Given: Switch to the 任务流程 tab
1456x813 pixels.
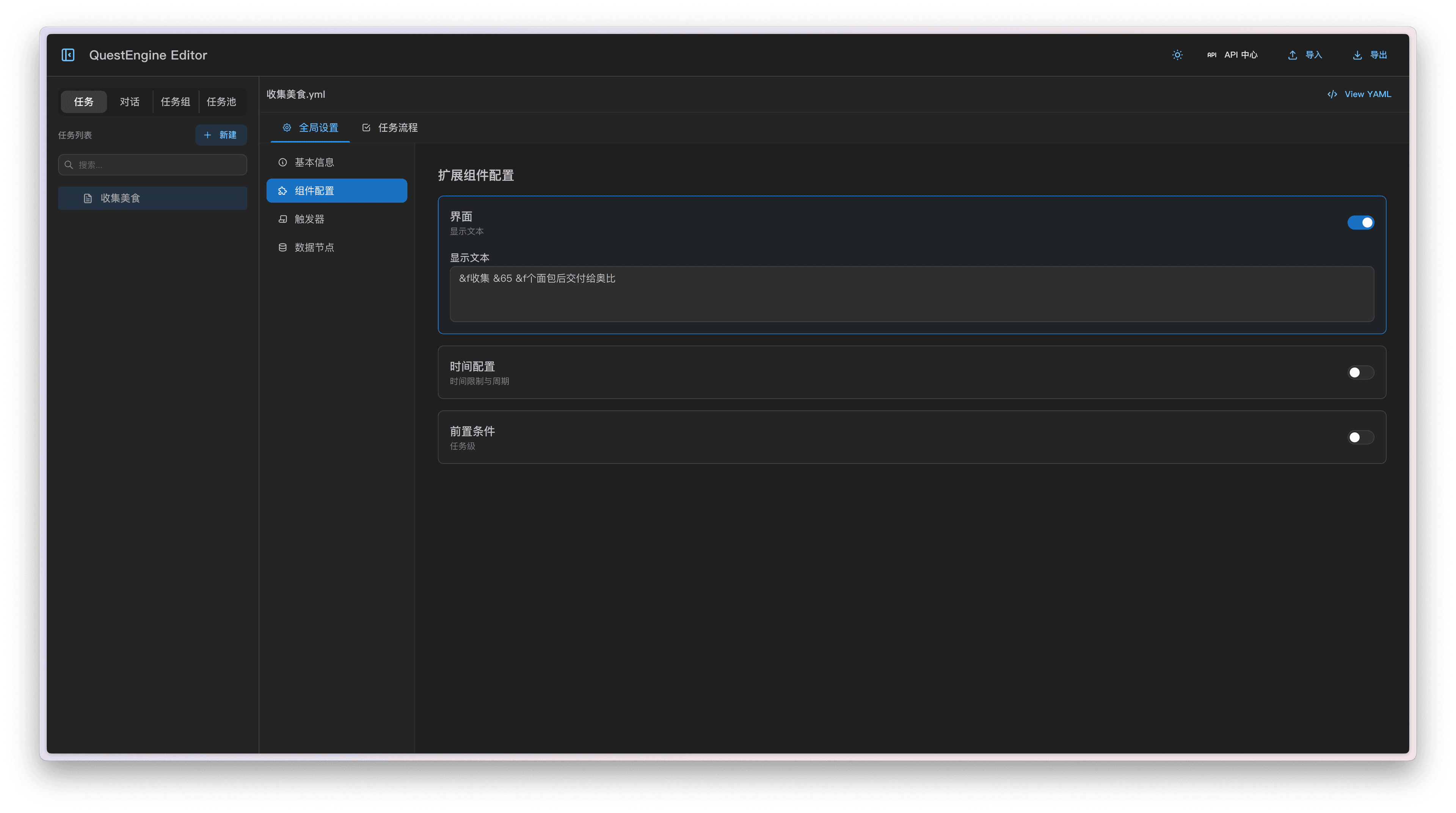Looking at the screenshot, I should click(390, 128).
